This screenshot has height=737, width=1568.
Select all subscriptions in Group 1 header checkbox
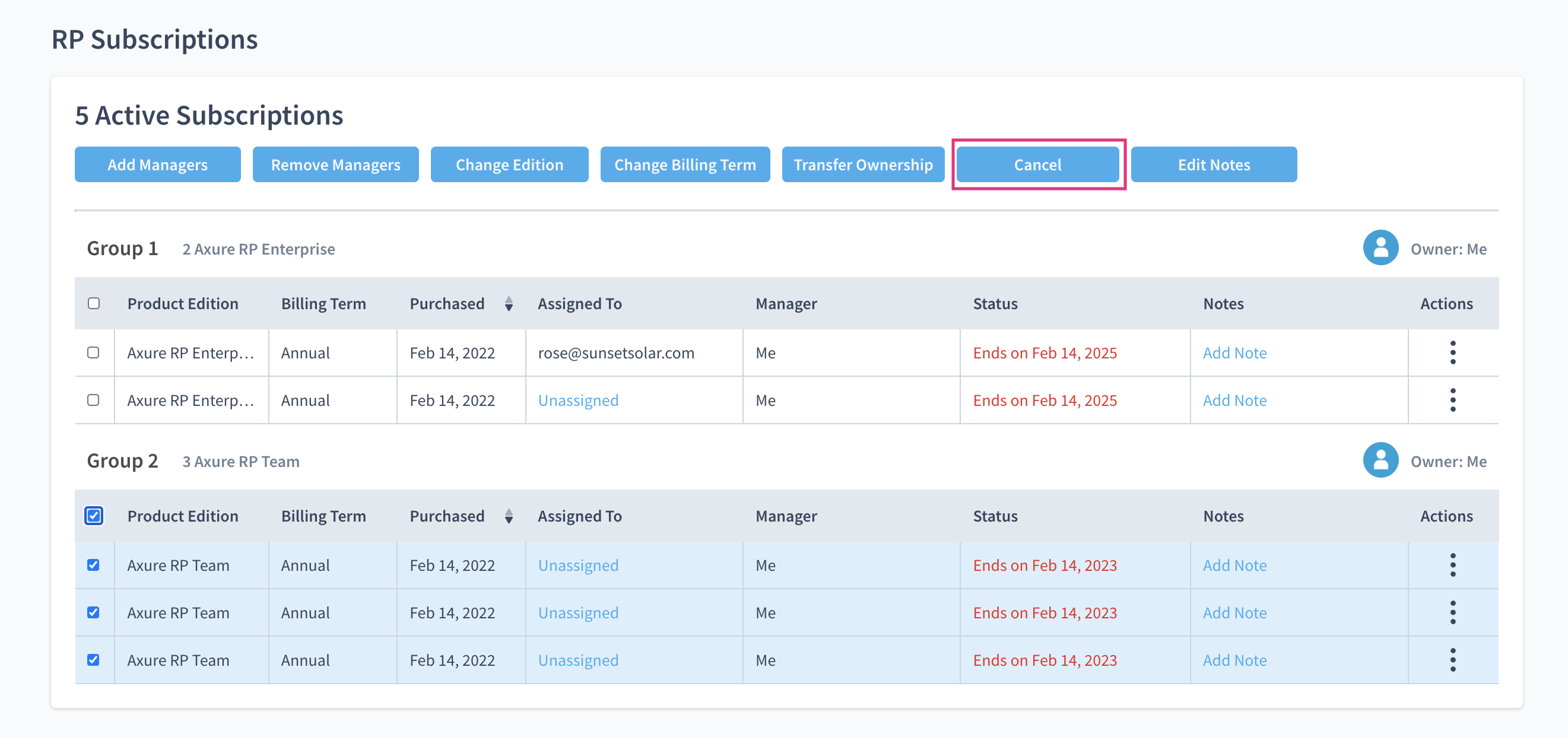(94, 303)
